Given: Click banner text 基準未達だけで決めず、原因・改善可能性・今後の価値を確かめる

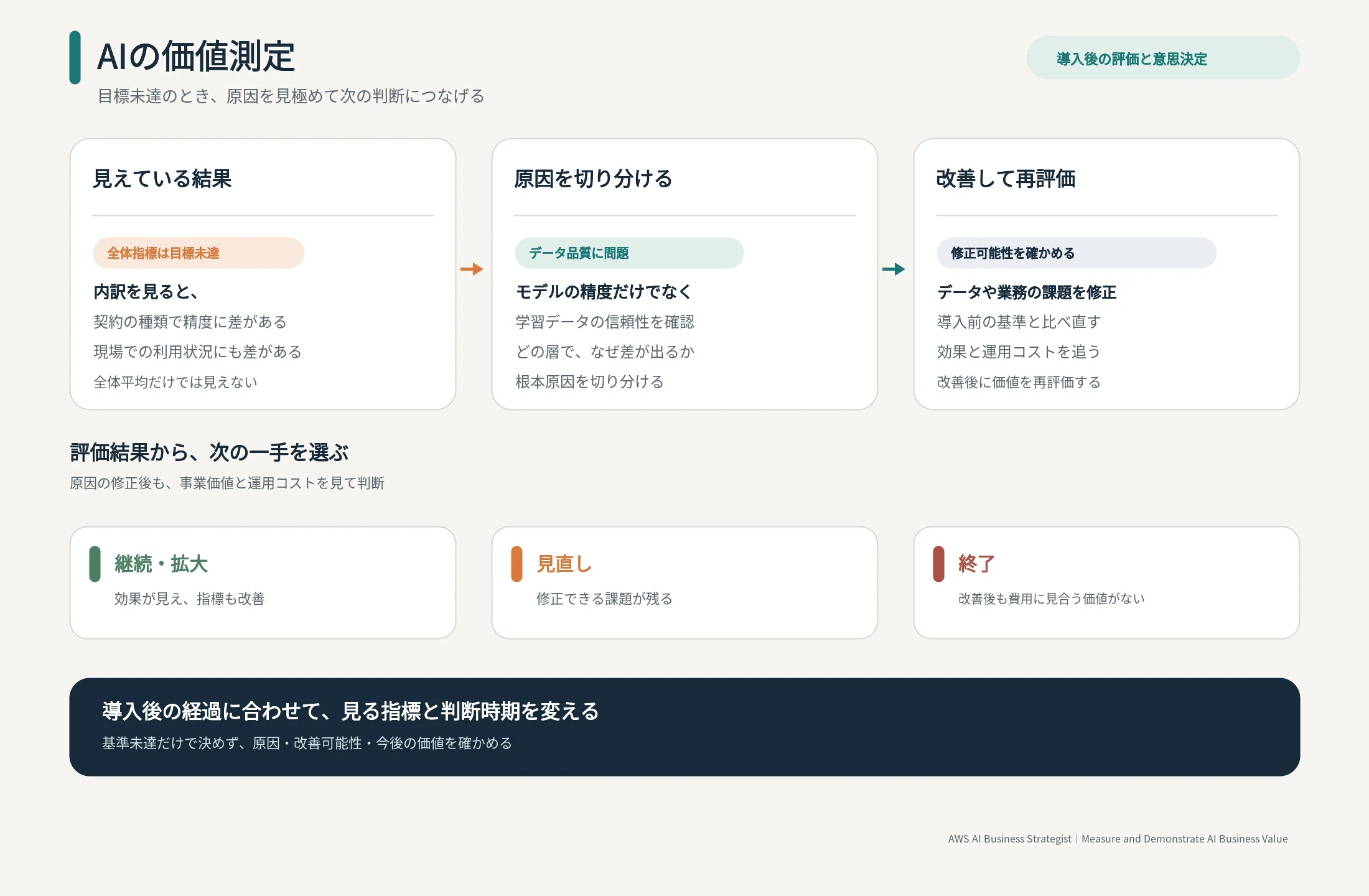Looking at the screenshot, I should coord(307,744).
